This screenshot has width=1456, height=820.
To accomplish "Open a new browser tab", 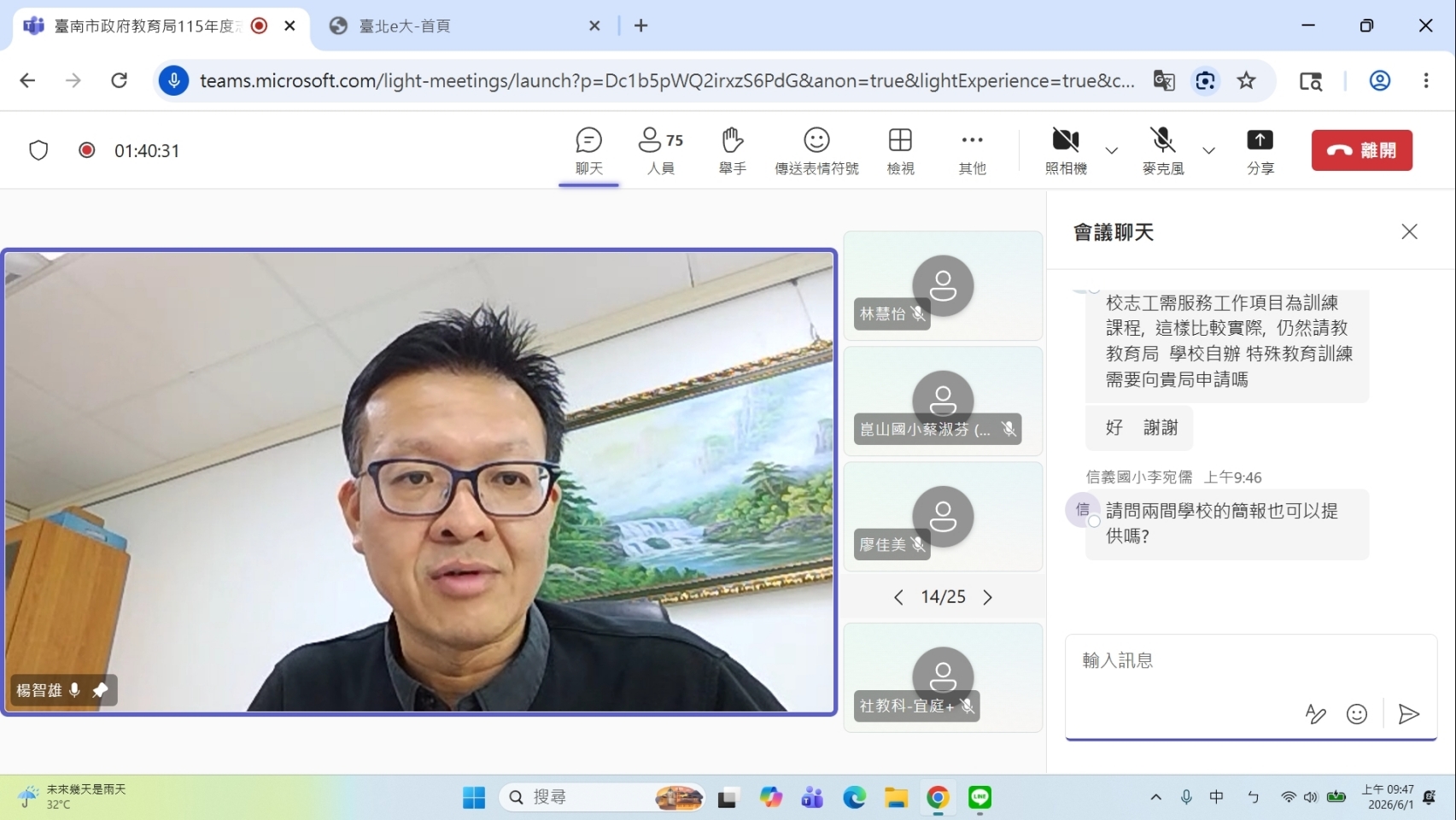I will pos(640,26).
